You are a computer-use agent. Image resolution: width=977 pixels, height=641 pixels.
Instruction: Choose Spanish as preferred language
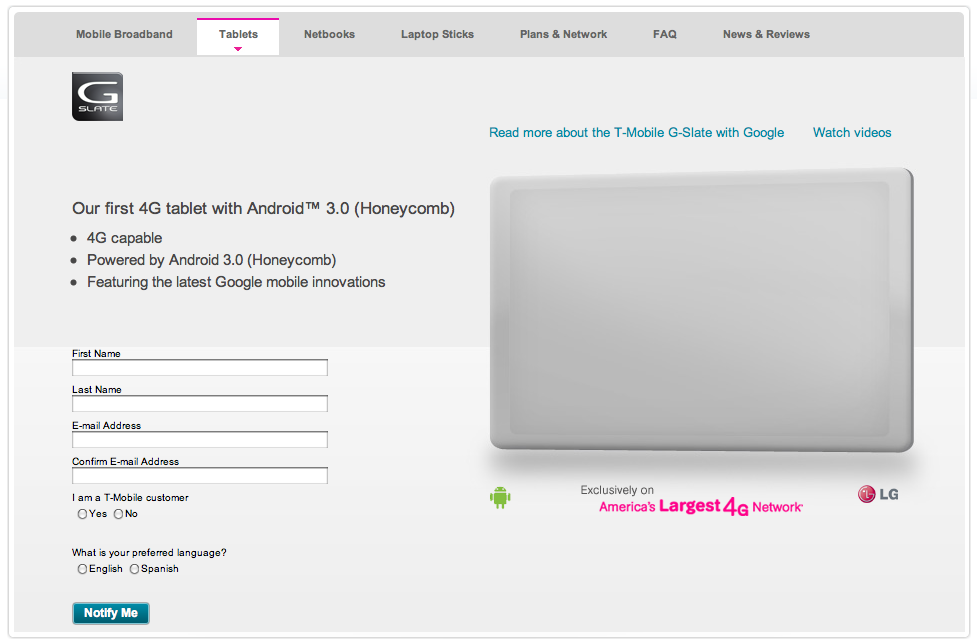point(135,569)
